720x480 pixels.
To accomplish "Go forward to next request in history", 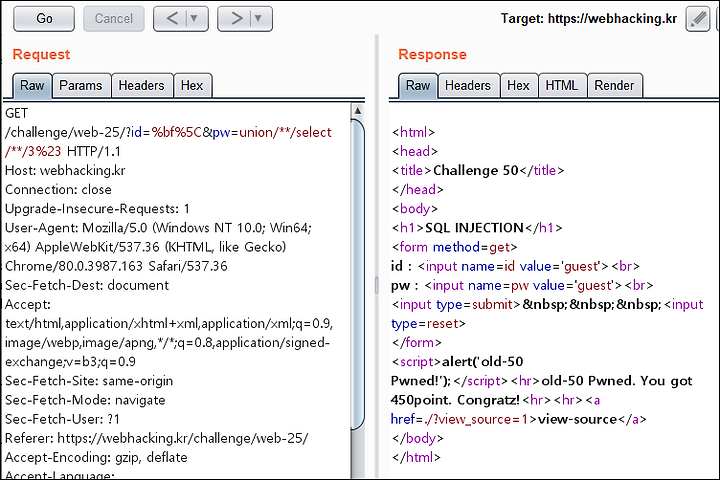I will click(x=236, y=19).
